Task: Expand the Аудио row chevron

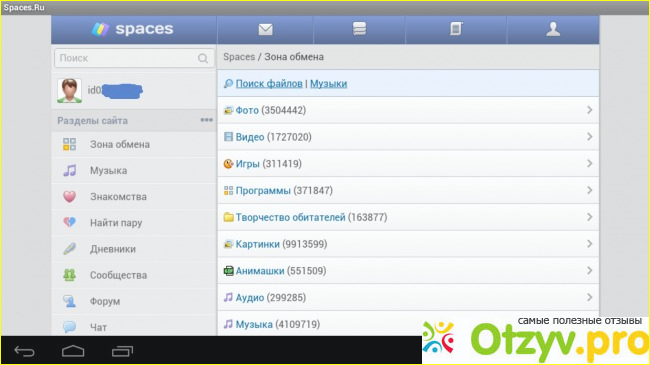Action: (589, 297)
